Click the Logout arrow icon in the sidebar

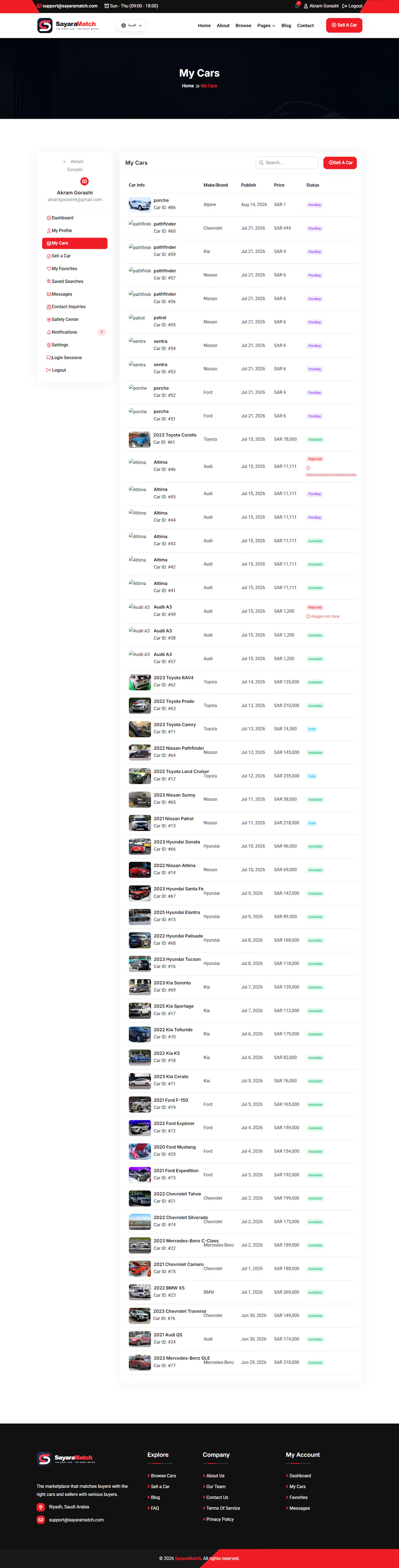49,370
